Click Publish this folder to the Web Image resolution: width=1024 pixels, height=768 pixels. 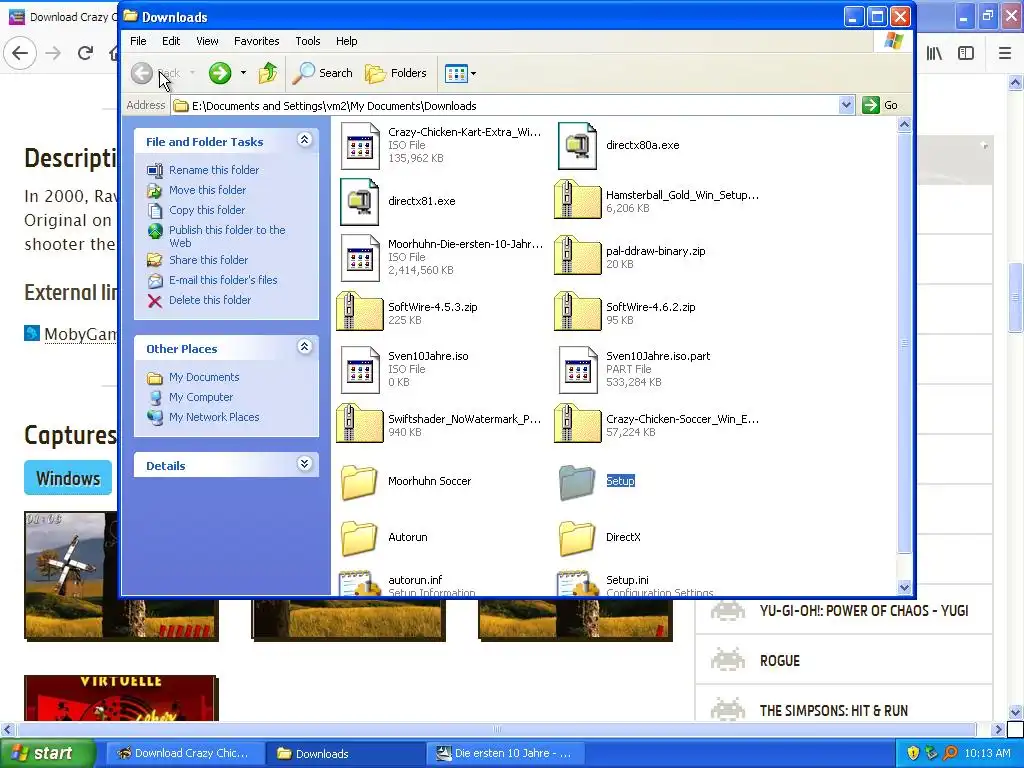tap(227, 236)
